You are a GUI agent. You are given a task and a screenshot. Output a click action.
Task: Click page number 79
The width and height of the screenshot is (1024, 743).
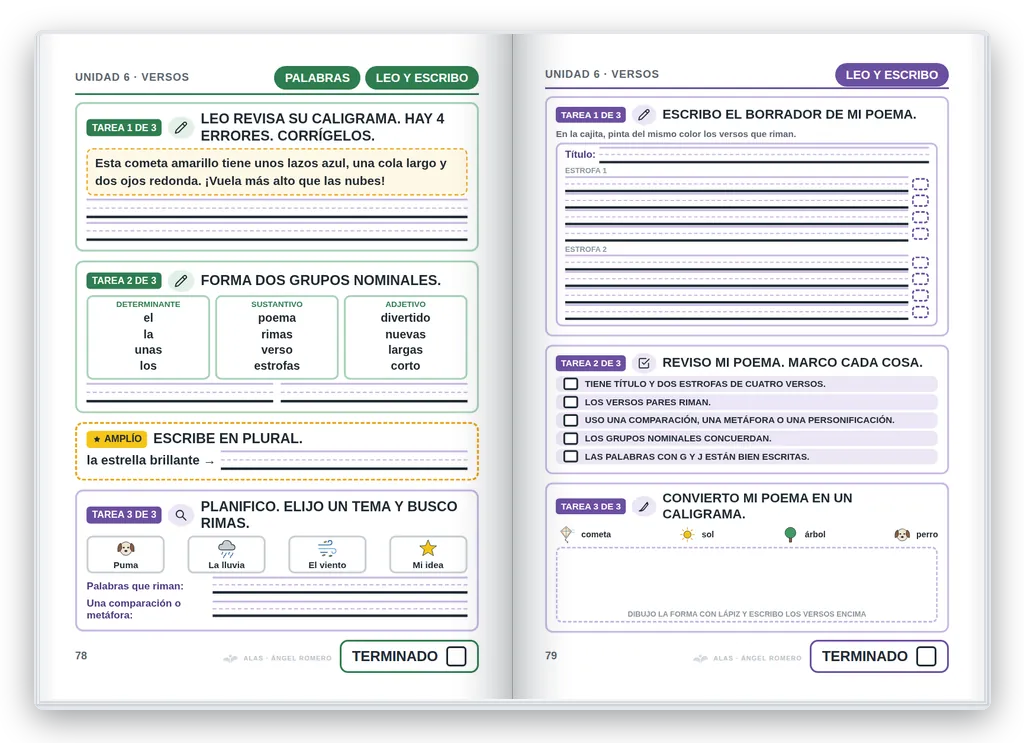point(551,656)
